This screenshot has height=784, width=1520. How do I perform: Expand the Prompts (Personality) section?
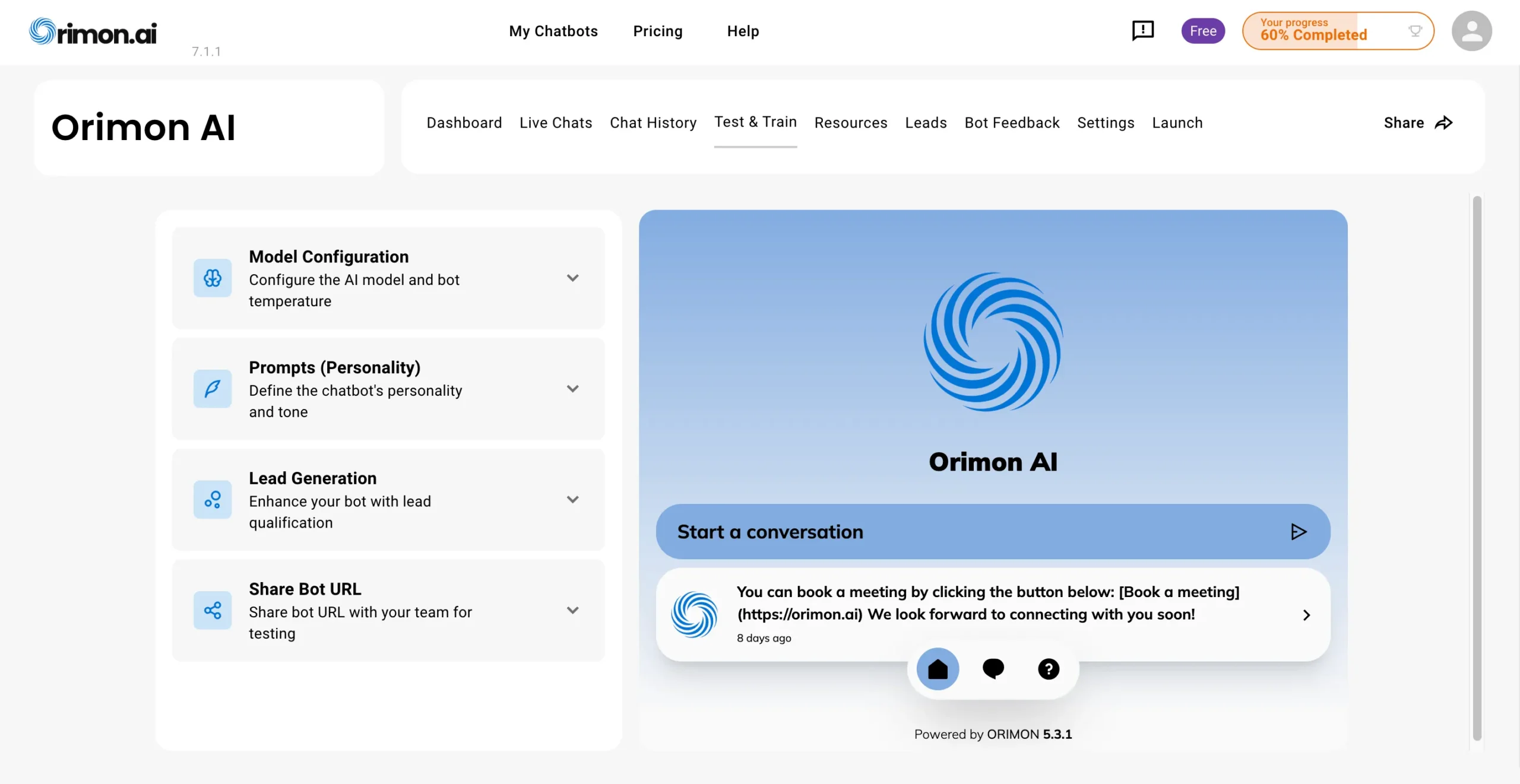[x=572, y=388]
